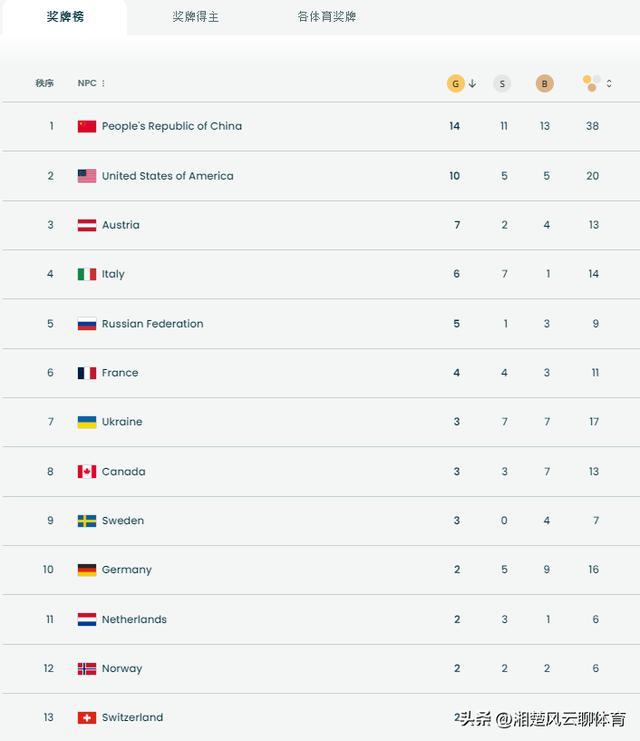Screen dimensions: 640x741
Task: Open the Russian Federation team link
Action: pyautogui.click(x=152, y=324)
